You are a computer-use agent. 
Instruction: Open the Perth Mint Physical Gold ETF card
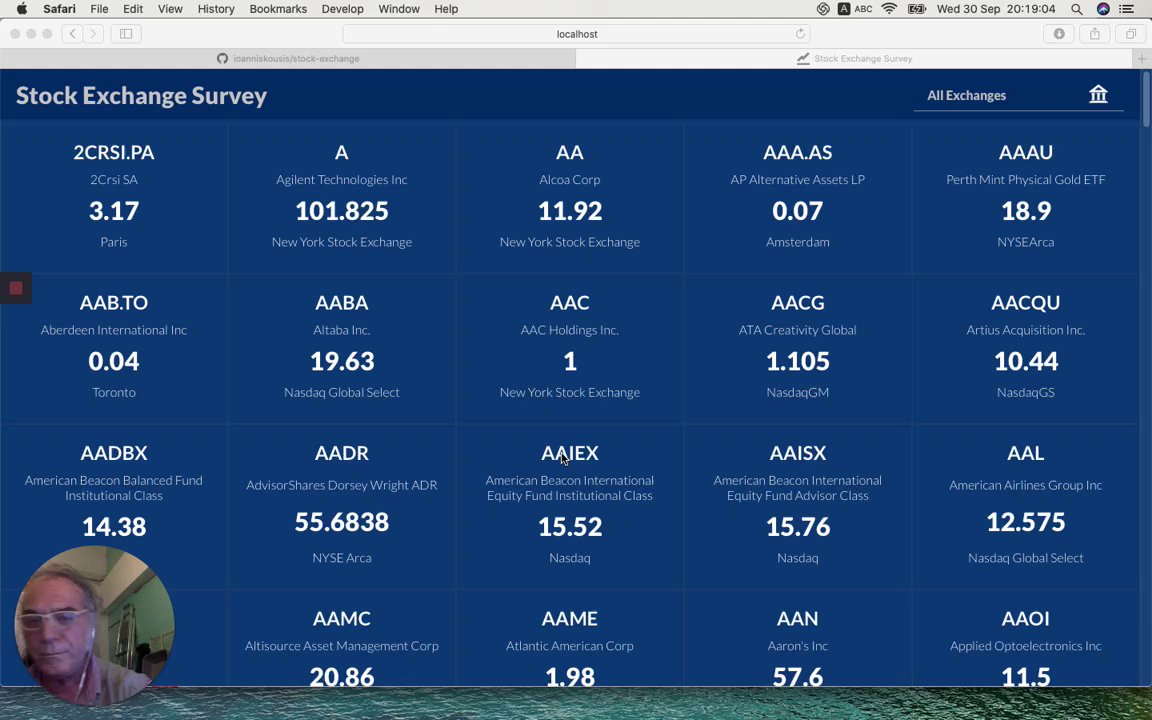pos(1026,198)
